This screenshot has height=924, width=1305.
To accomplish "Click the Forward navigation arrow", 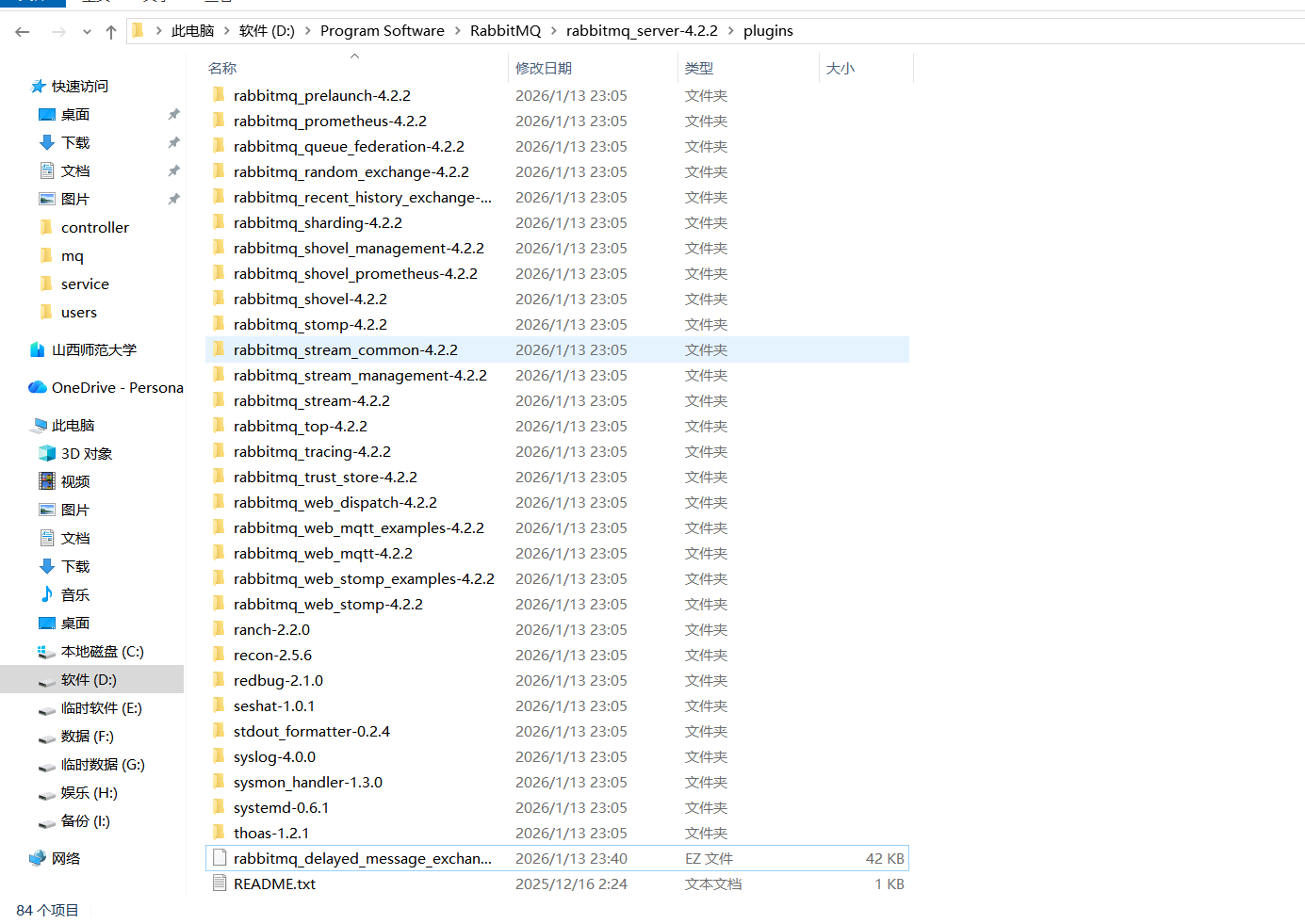I will click(x=58, y=32).
